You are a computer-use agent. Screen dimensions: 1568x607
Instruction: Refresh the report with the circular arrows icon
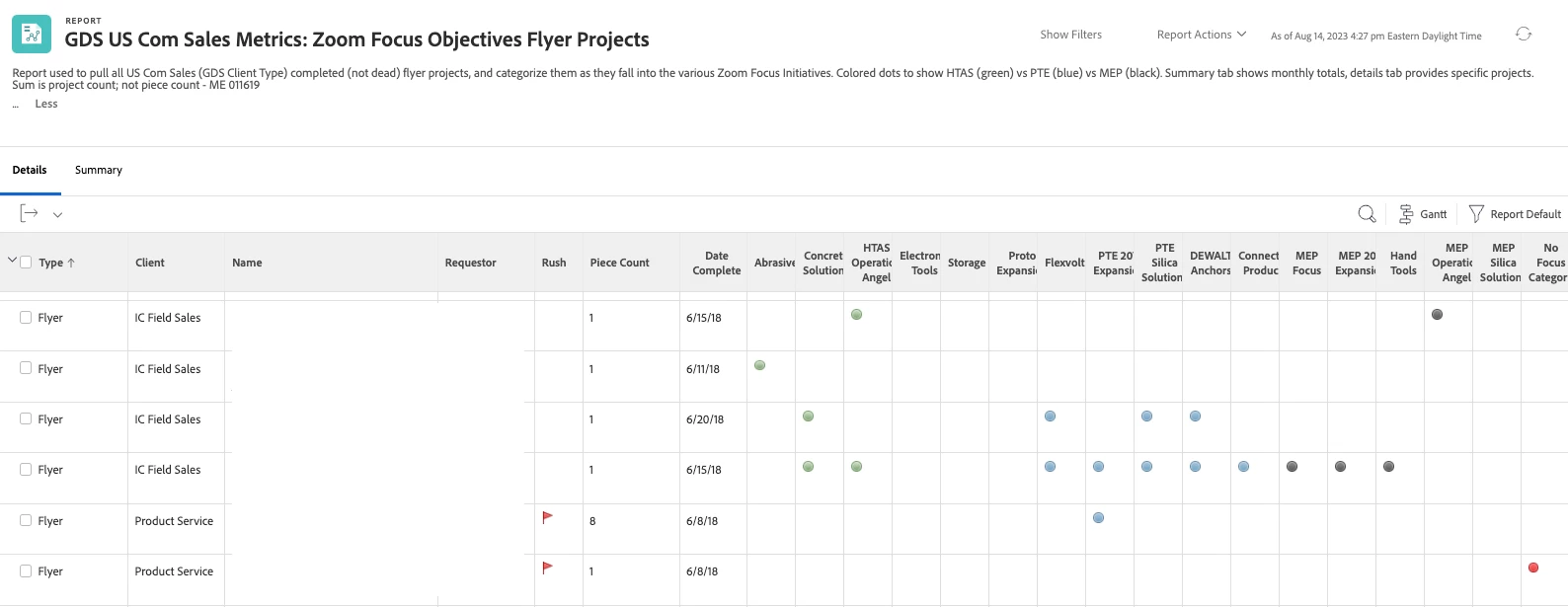(1524, 34)
